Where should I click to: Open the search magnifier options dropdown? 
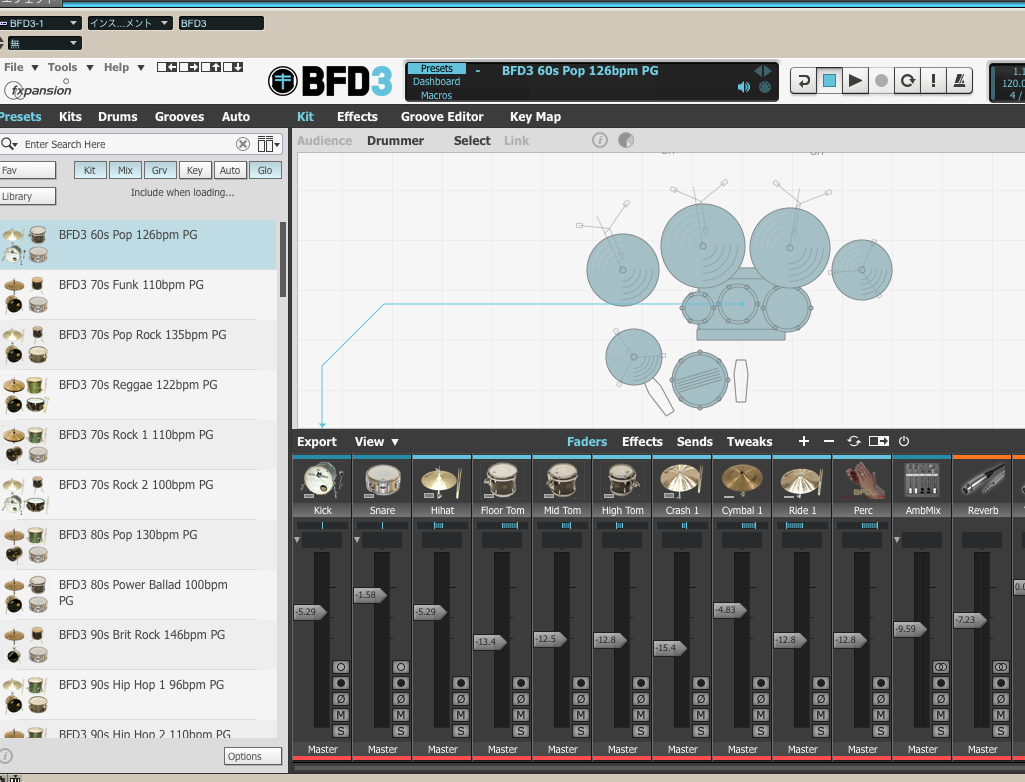click(9, 144)
